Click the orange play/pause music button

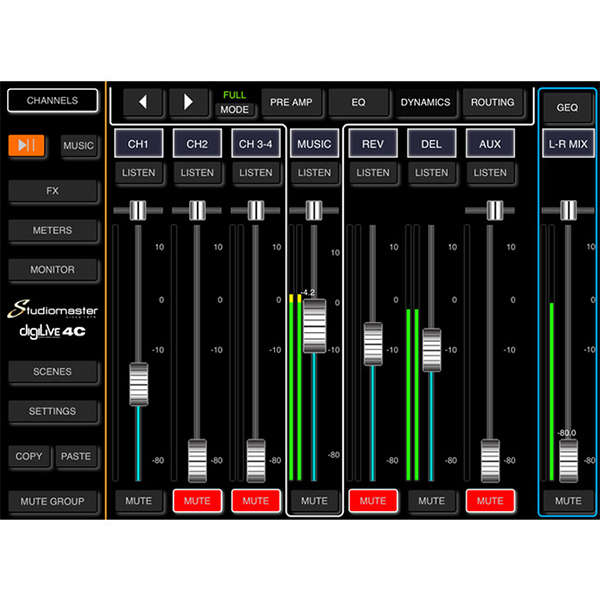[26, 145]
